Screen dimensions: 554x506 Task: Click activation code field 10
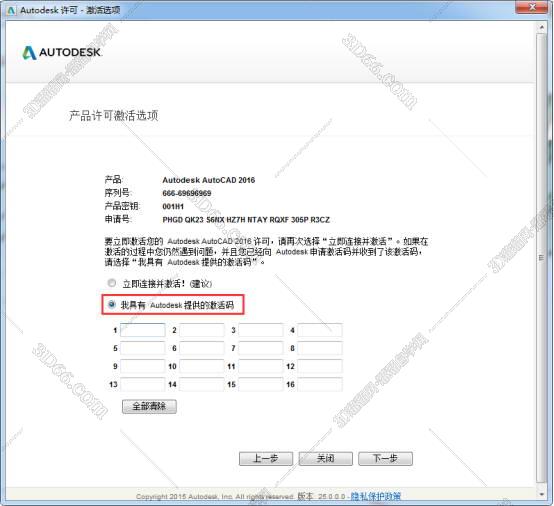pos(202,366)
